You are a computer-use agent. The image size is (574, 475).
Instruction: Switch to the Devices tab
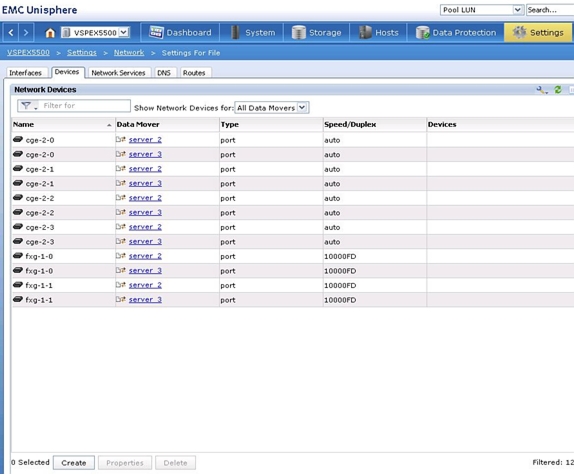(x=67, y=72)
